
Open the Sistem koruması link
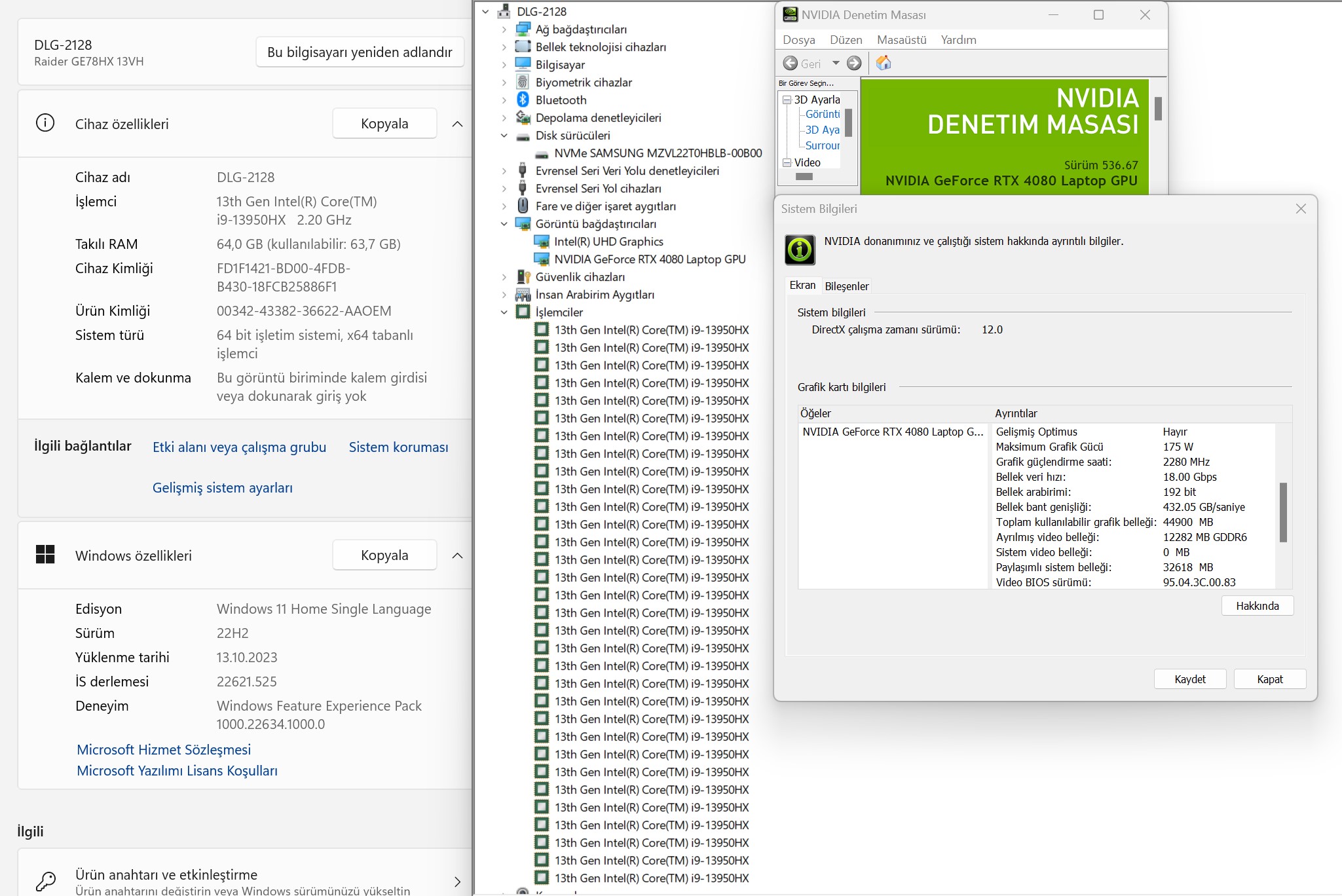click(398, 447)
